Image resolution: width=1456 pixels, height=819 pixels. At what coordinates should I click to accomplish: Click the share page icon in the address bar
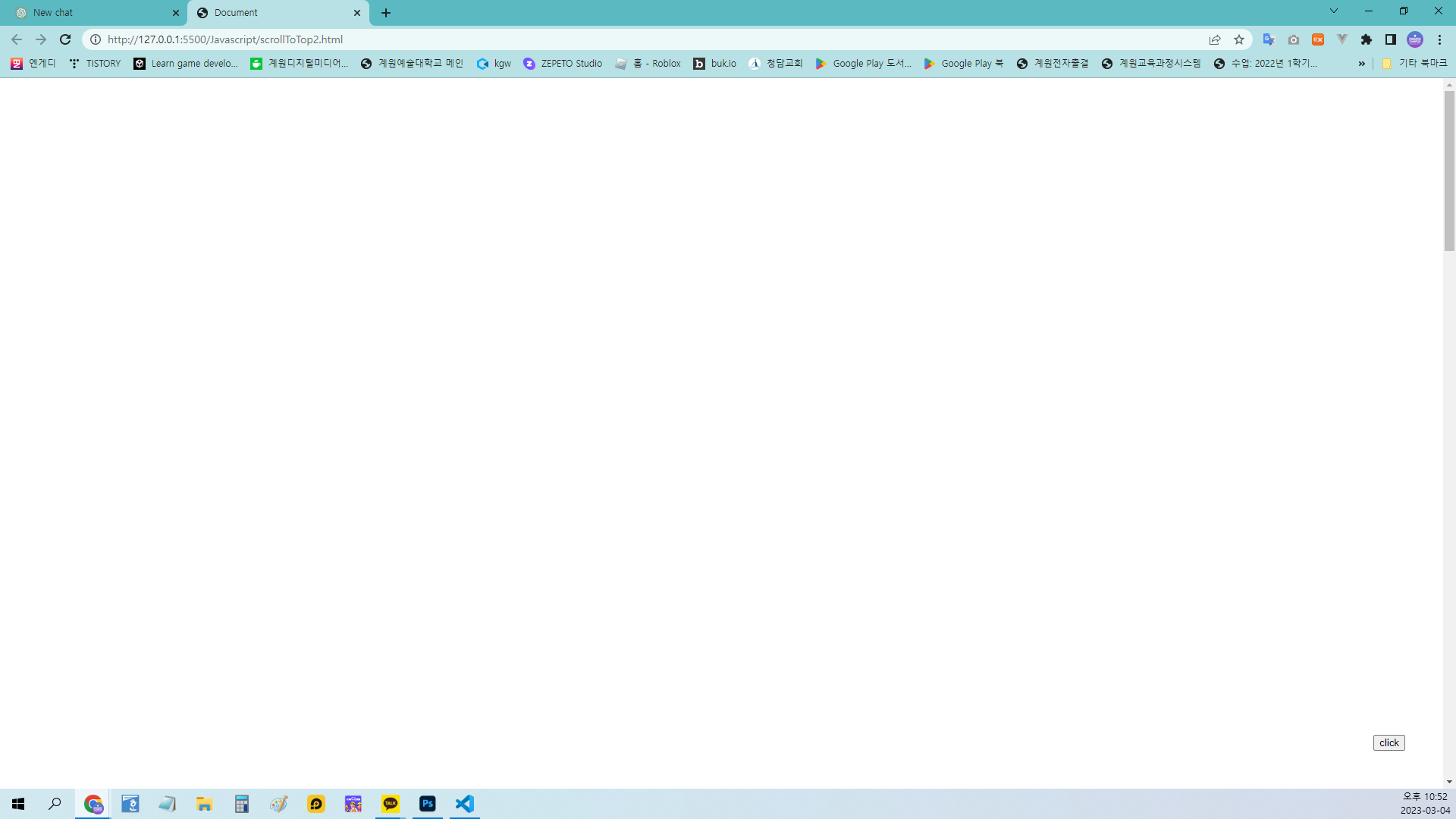pyautogui.click(x=1215, y=39)
